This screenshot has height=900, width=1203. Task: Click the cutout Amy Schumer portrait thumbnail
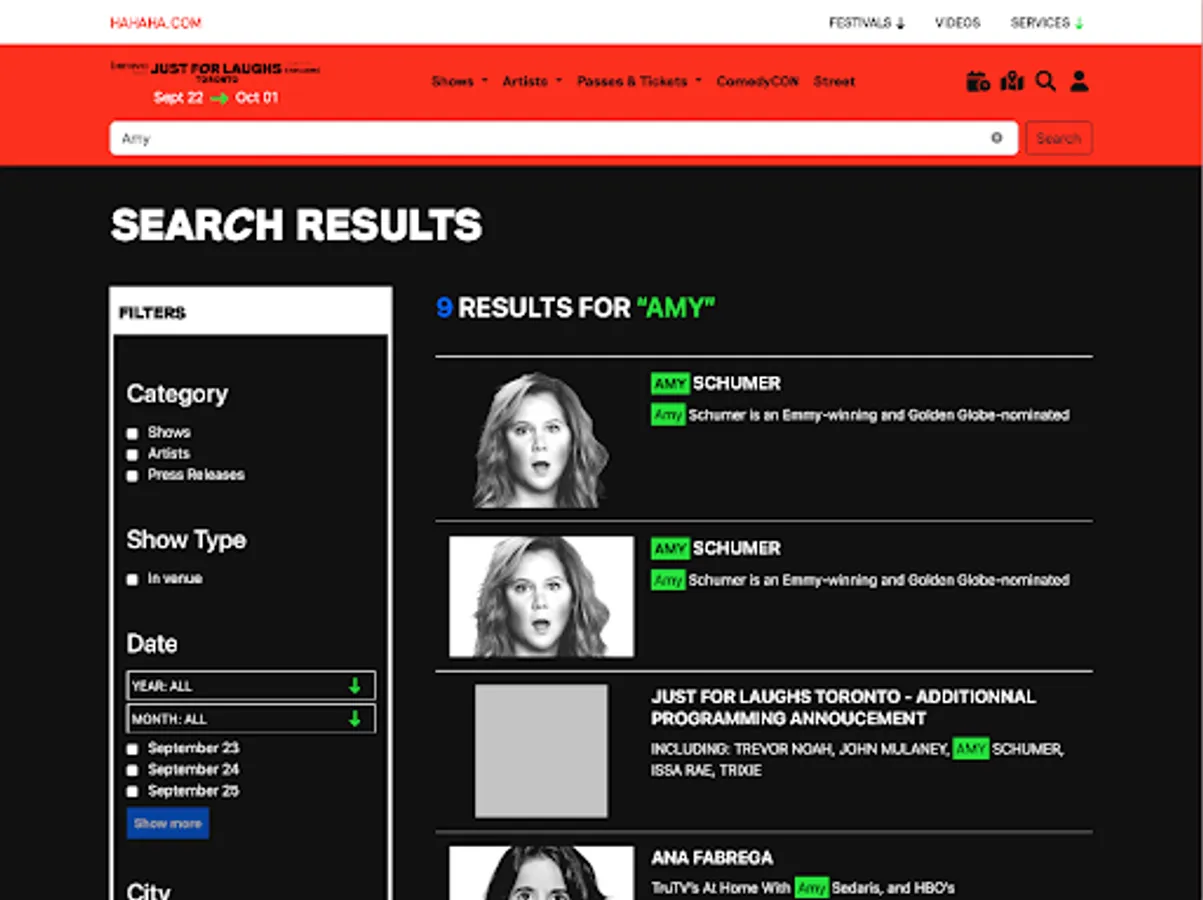541,440
